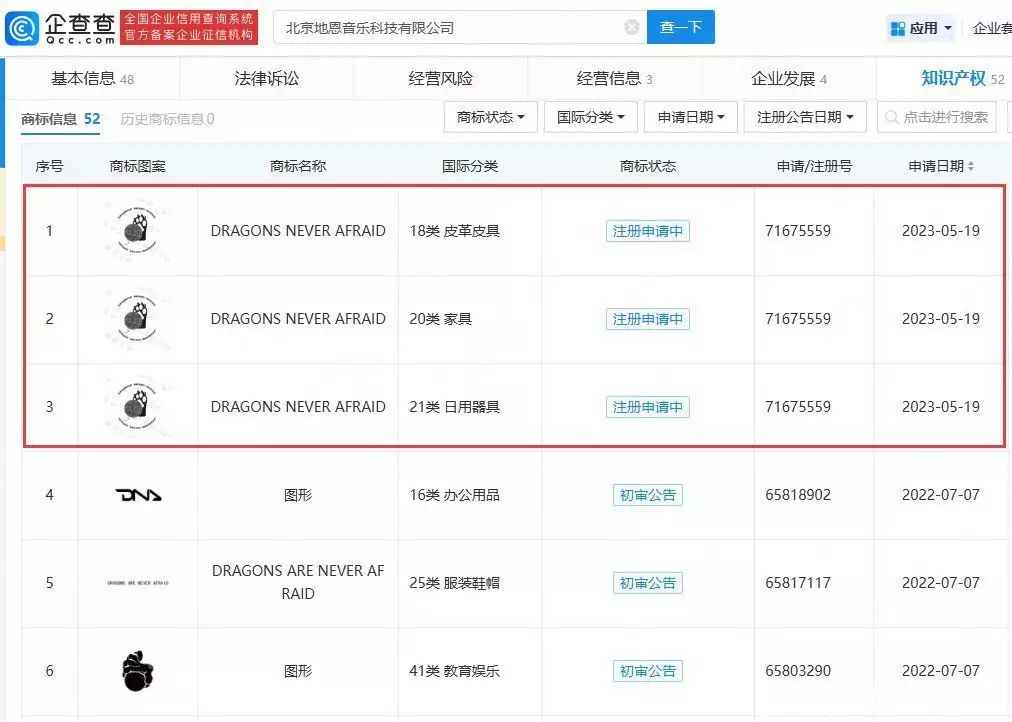This screenshot has width=1012, height=722.
Task: Click the 应用 grid icon
Action: point(896,29)
